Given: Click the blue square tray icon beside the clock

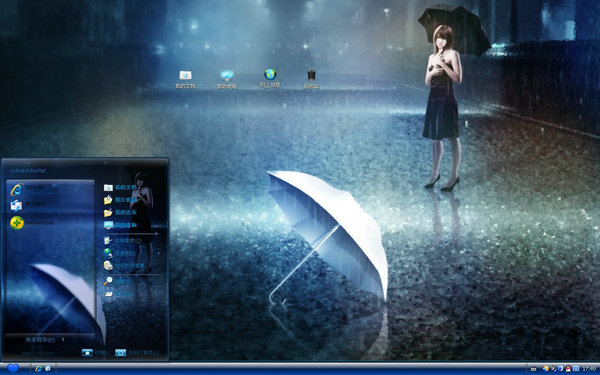Looking at the screenshot, I should (x=576, y=368).
